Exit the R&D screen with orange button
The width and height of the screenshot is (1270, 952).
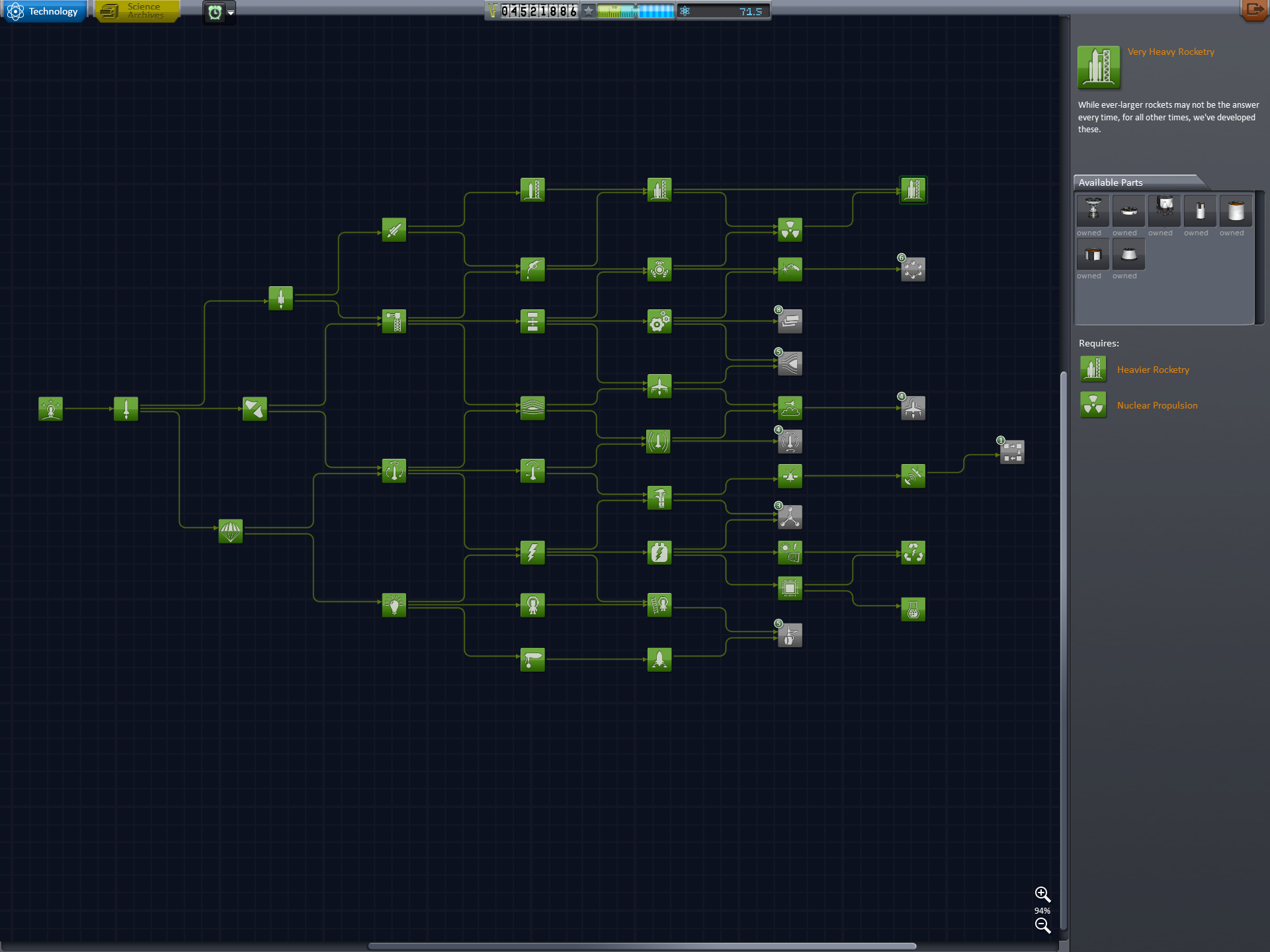coord(1253,10)
